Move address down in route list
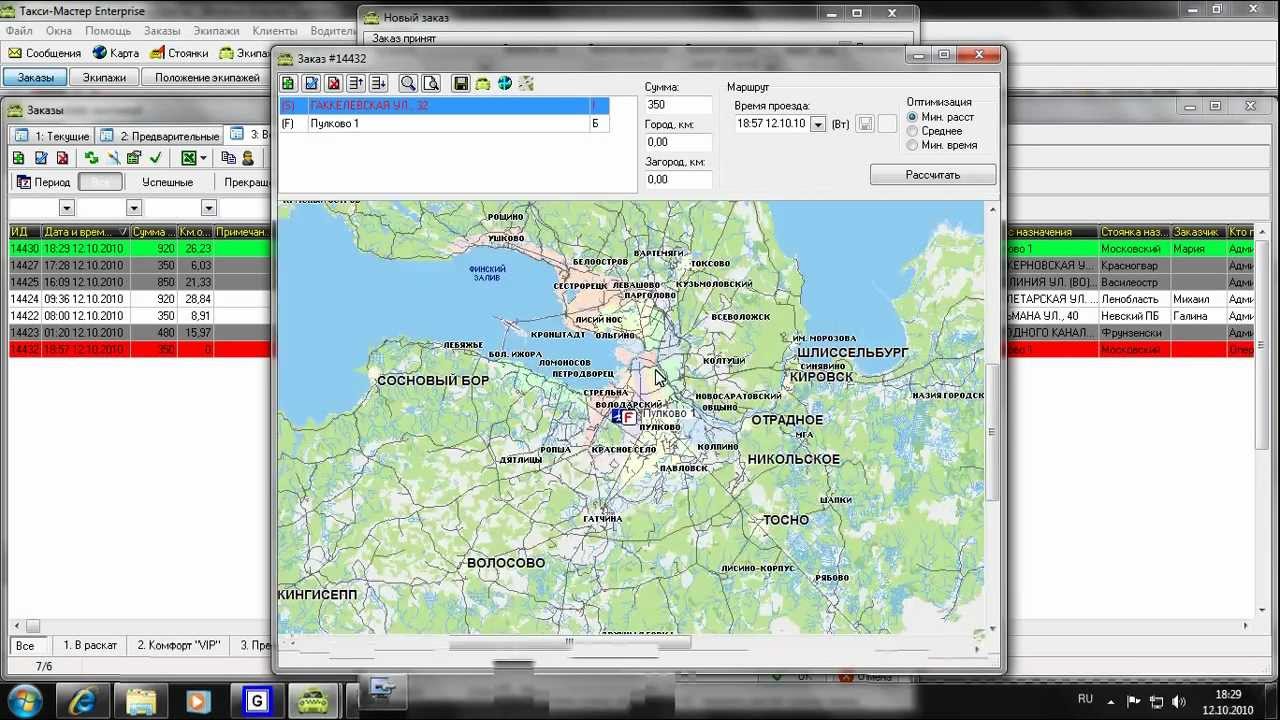Screen dimensions: 1280x720 pos(378,84)
